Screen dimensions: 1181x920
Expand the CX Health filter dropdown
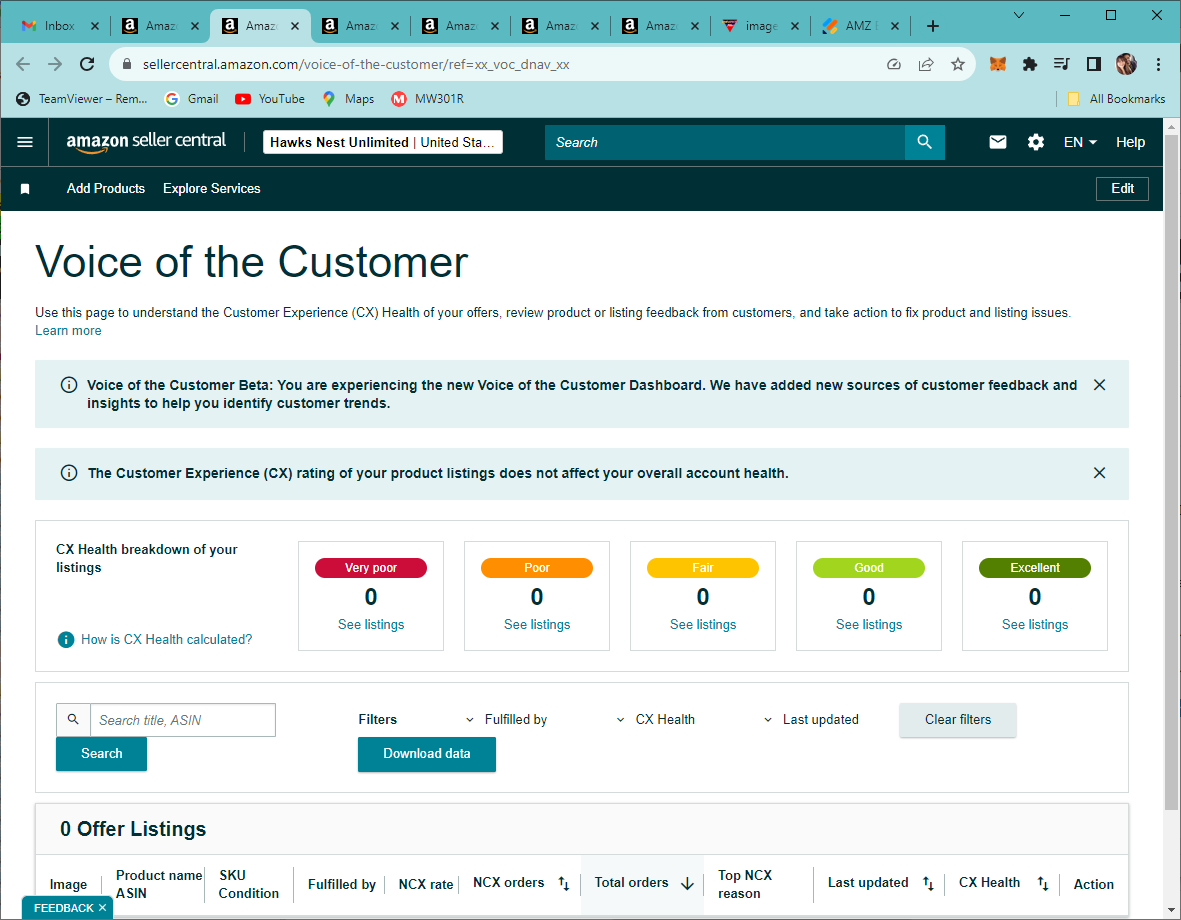656,720
